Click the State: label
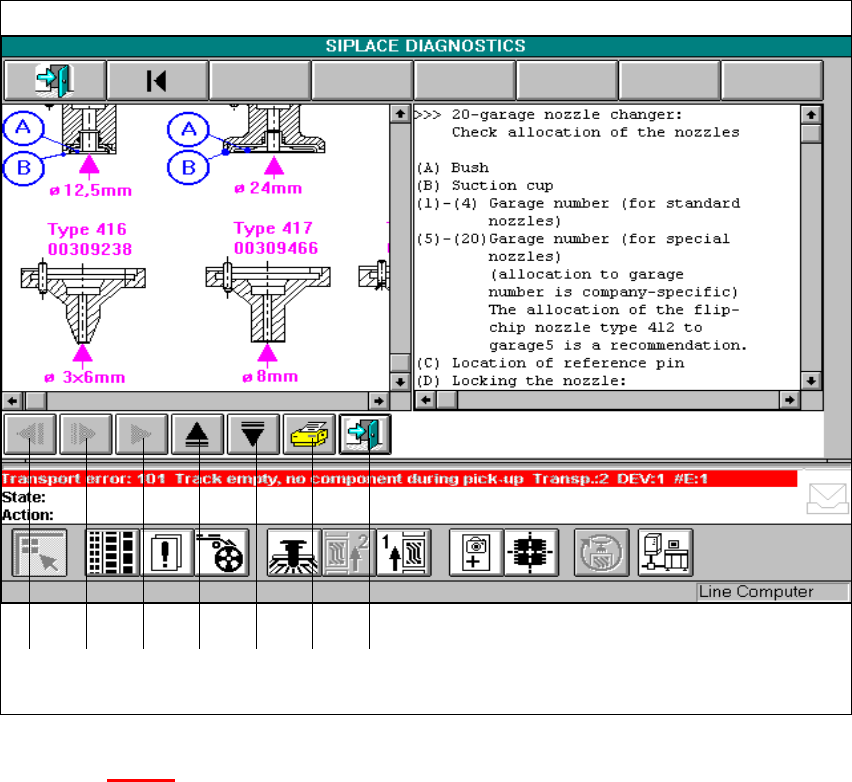Screen dimensions: 852x782 [24, 497]
